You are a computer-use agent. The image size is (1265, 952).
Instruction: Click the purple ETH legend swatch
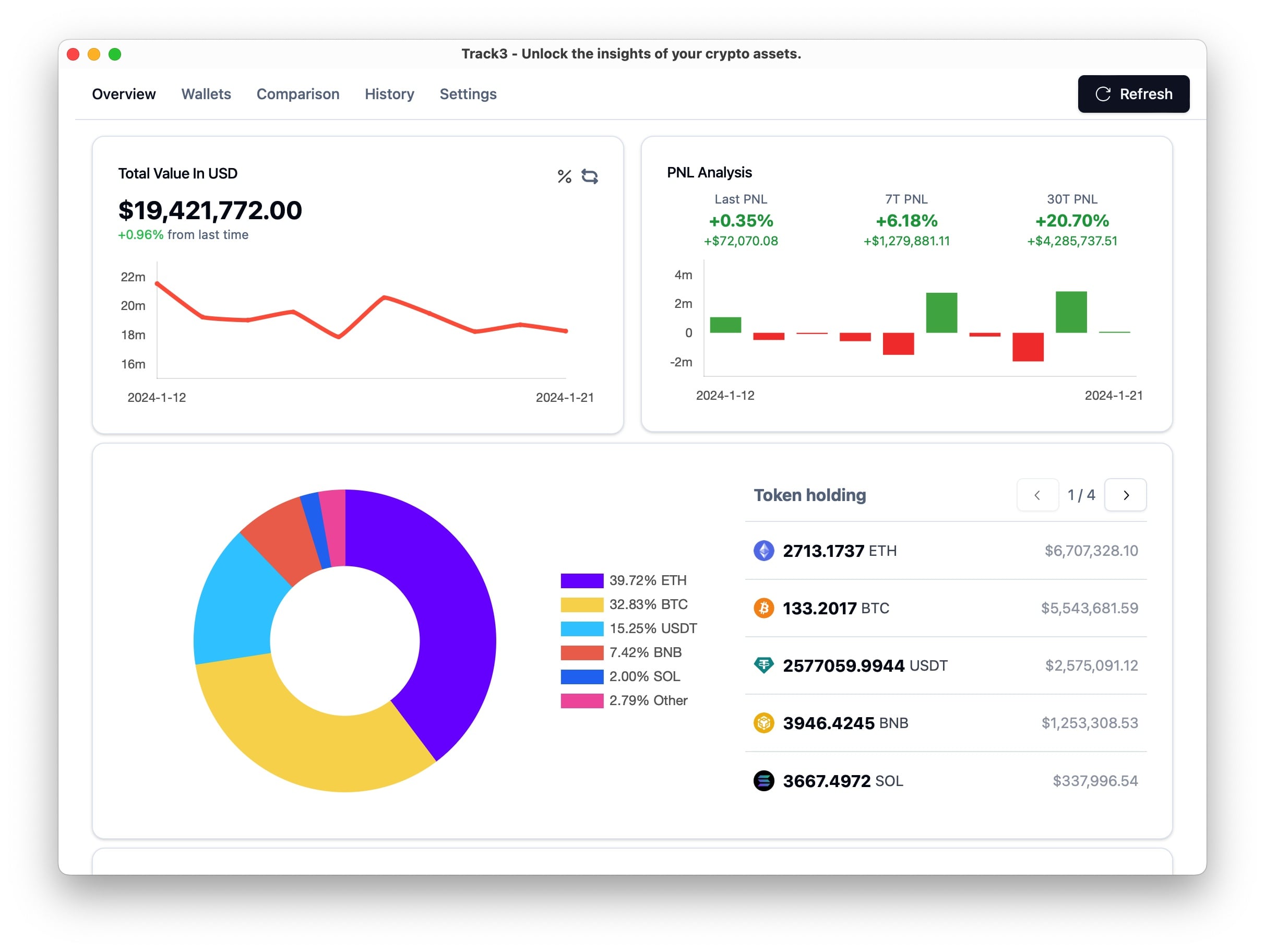tap(581, 581)
